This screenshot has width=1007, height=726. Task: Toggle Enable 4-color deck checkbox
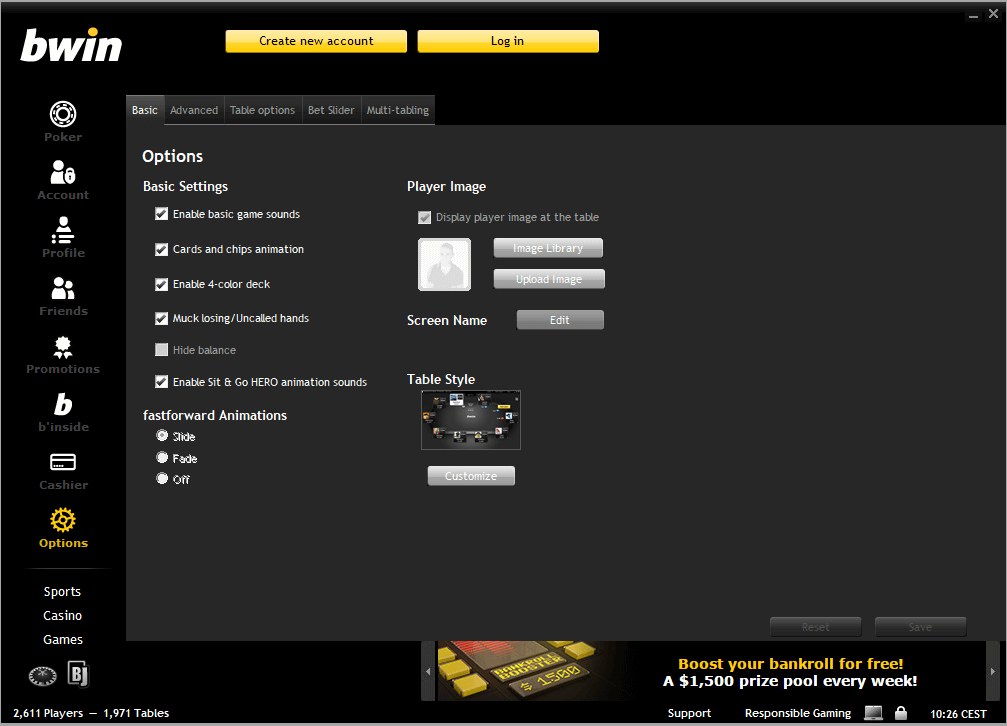click(162, 284)
